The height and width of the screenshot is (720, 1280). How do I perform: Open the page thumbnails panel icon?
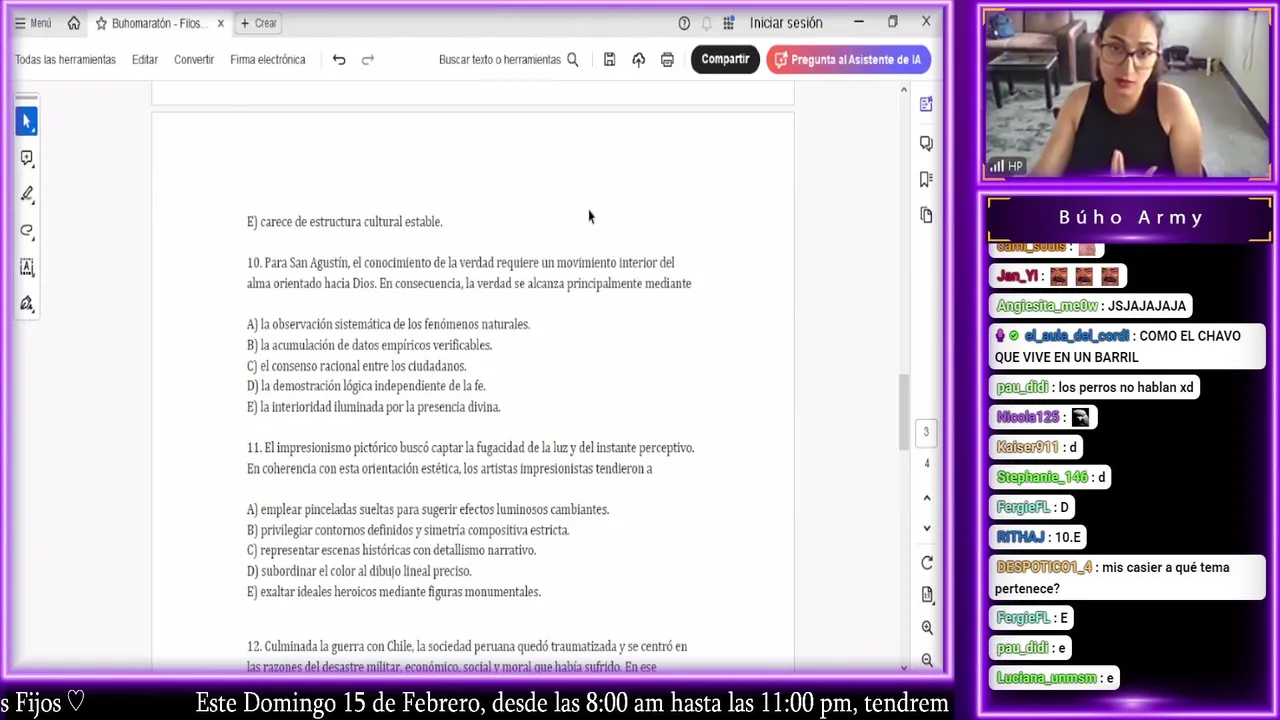coord(926,215)
